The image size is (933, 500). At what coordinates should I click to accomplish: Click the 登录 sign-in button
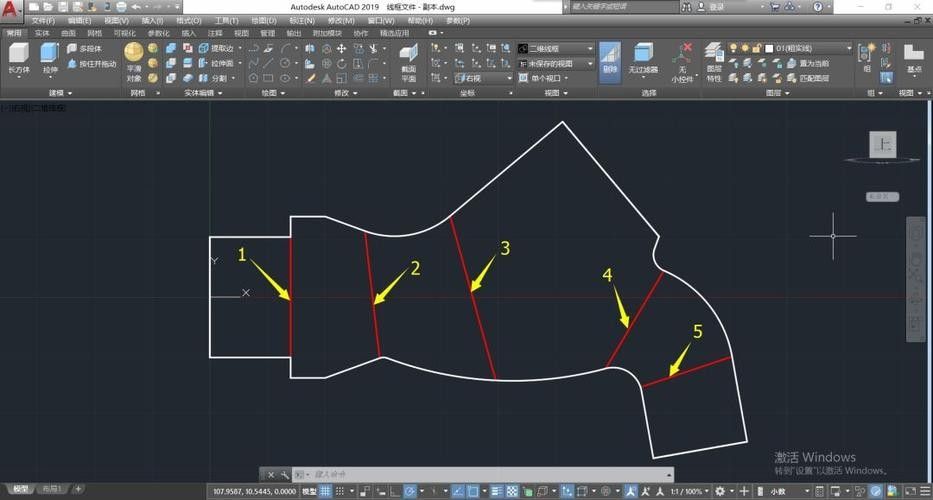coord(717,7)
